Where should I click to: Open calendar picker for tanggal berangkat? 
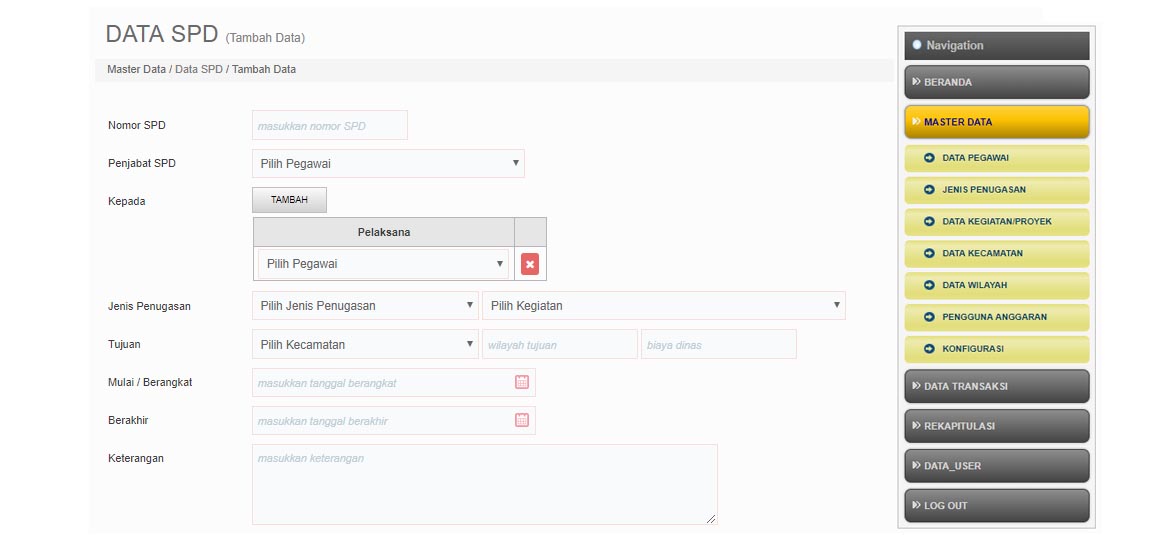(522, 382)
